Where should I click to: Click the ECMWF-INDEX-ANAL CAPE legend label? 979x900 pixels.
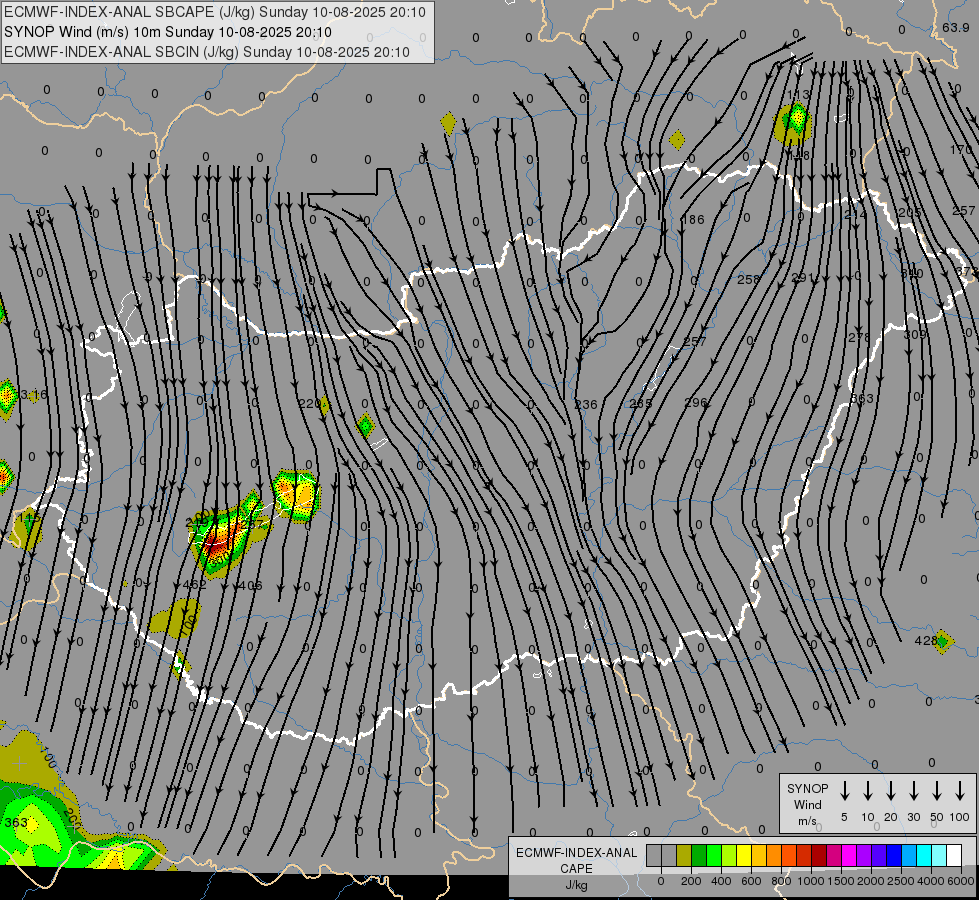tap(576, 868)
